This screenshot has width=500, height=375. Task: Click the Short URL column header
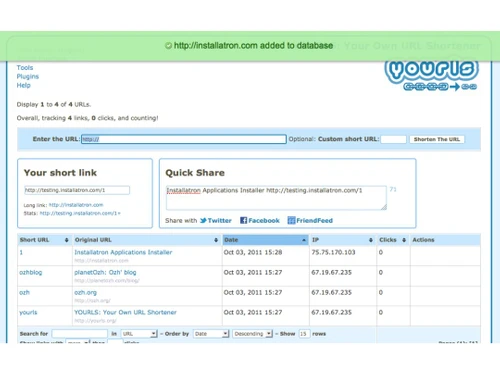45,240
